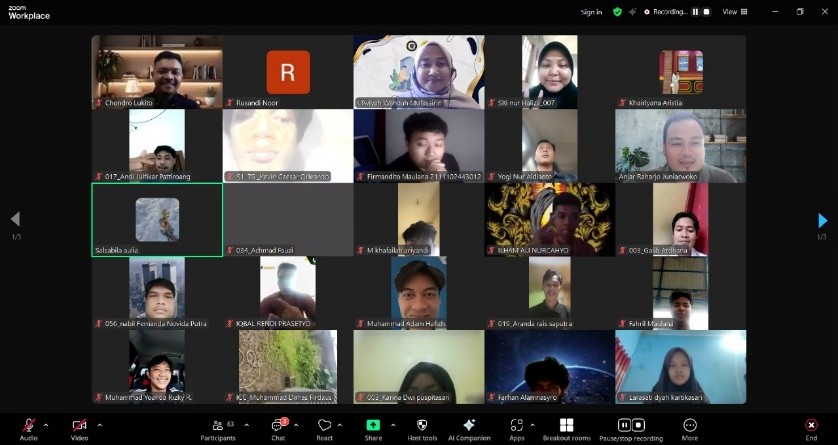This screenshot has width=838, height=445.
Task: Select Ulwiyah Wahdah Mufassirin video tile
Action: pyautogui.click(x=419, y=72)
